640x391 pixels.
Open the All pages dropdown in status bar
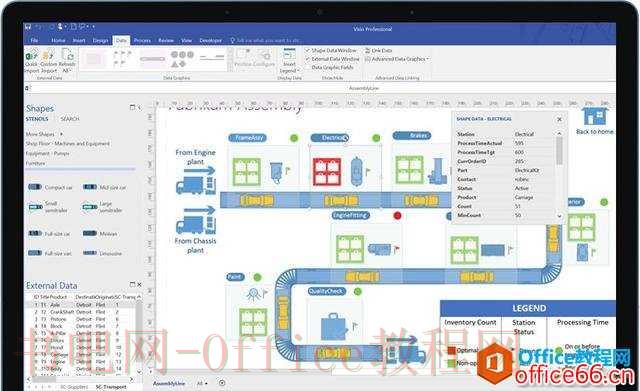click(202, 383)
